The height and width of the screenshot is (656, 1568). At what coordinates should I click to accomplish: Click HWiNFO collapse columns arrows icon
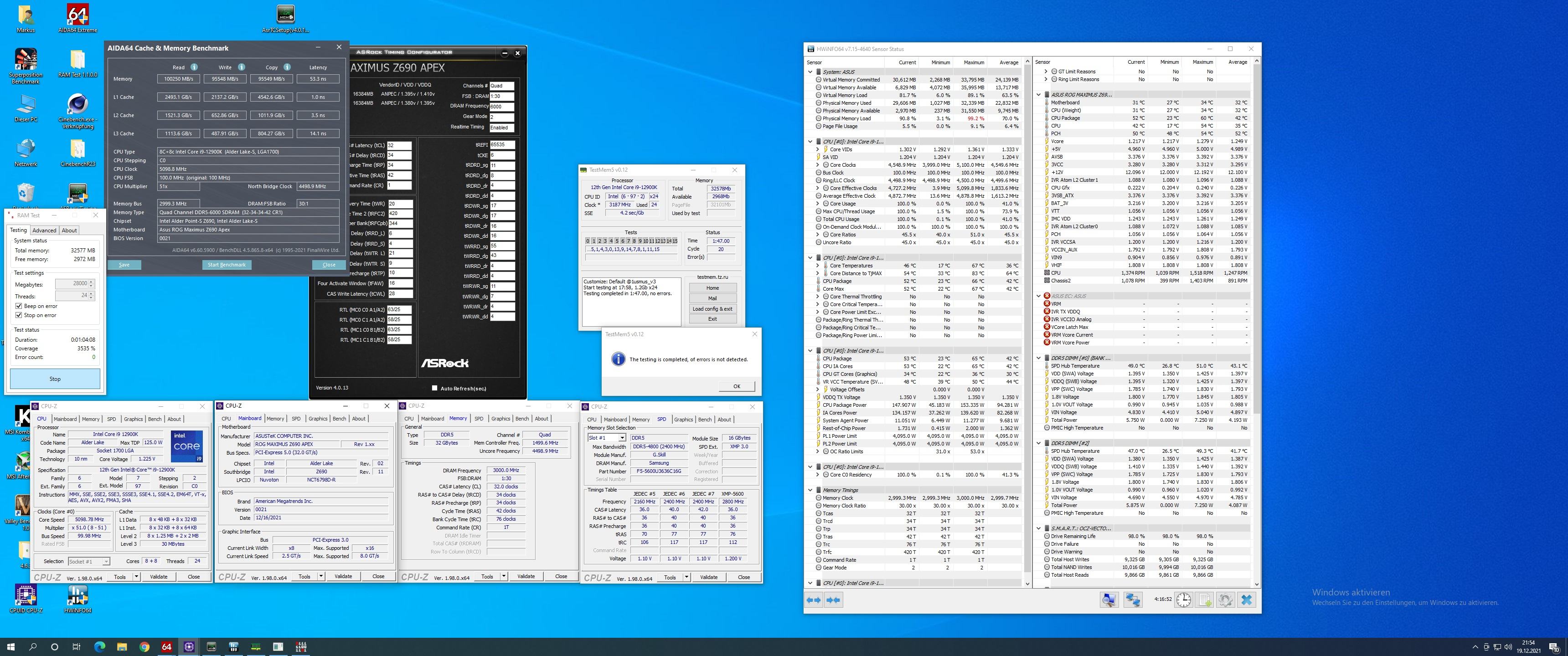pos(833,600)
